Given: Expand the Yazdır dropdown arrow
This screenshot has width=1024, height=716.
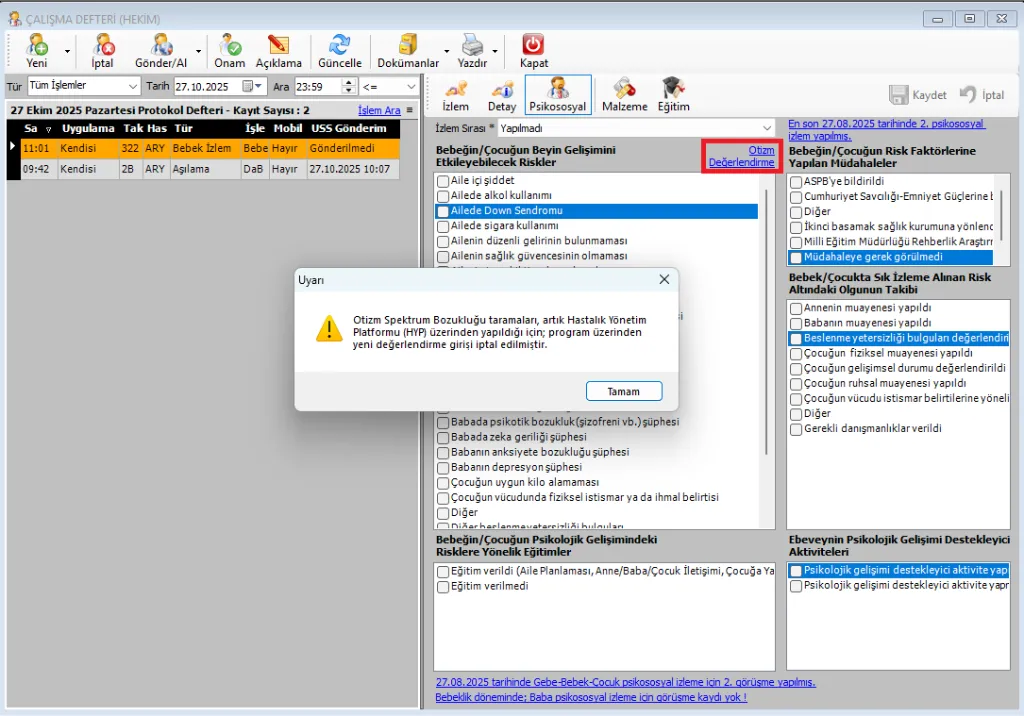Looking at the screenshot, I should click(495, 52).
